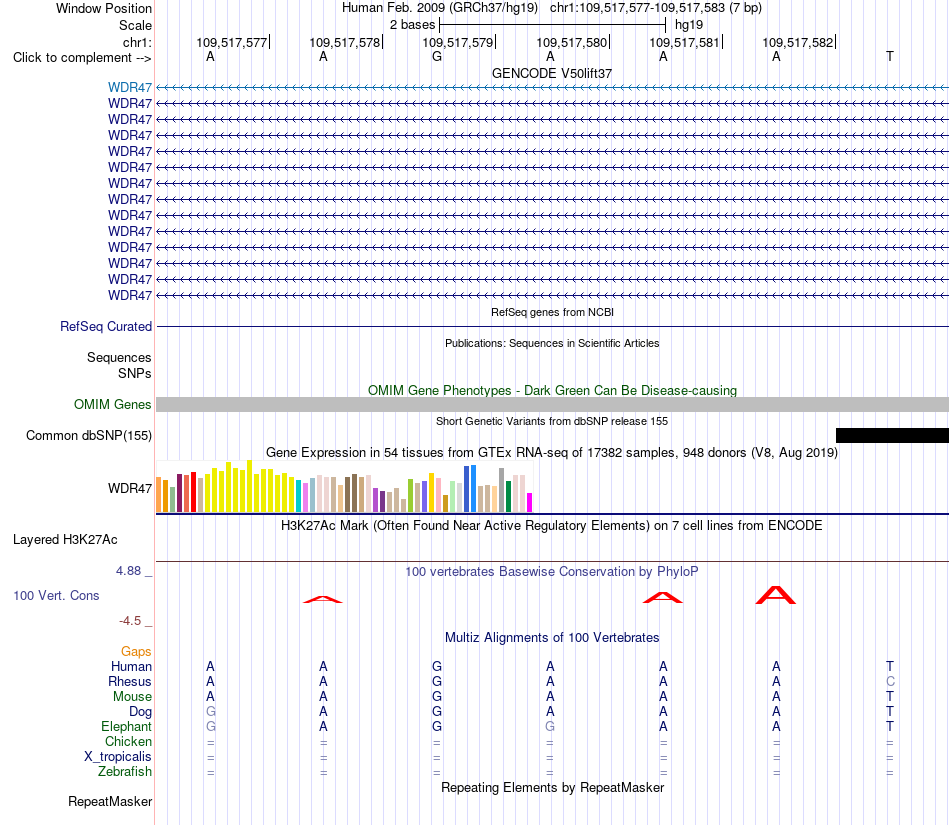This screenshot has height=825, width=950.
Task: Click the -4.5 lower conservation scale value
Action: point(130,620)
